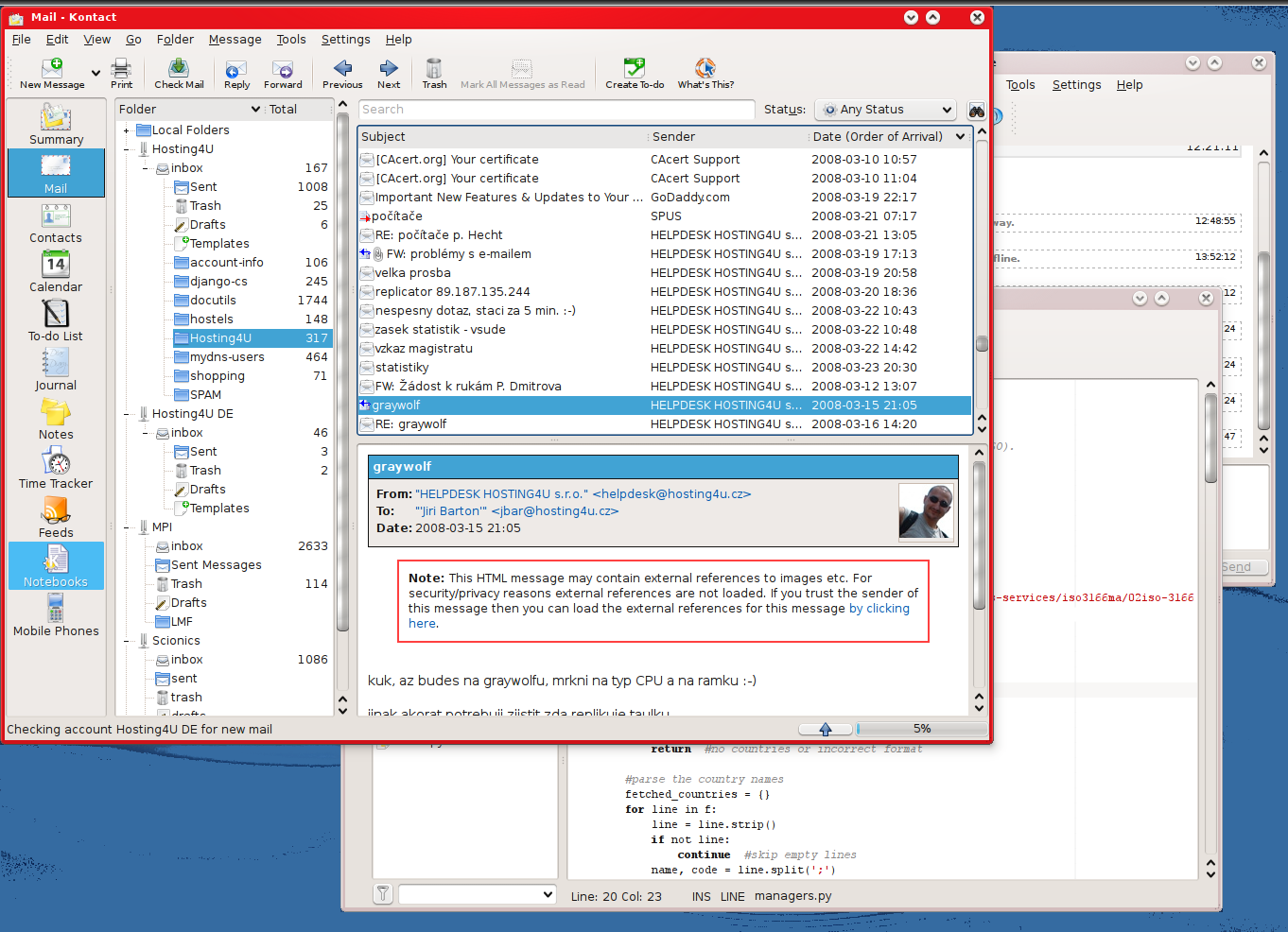Select Mail in the Kontact sidebar
Viewport: 1288px width, 932px height.
56,175
